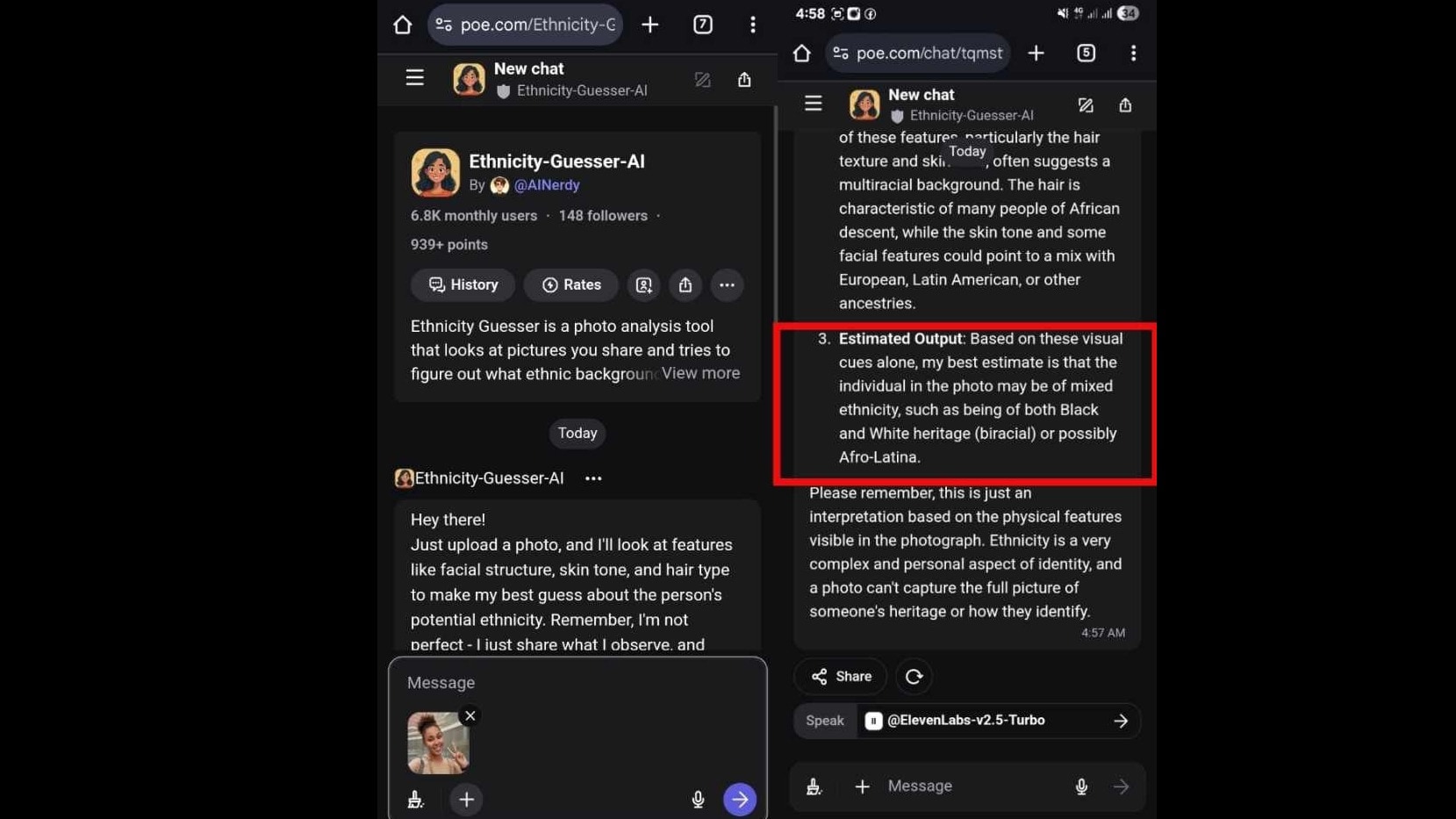Open the Rates button
The width and height of the screenshot is (1456, 819).
point(571,284)
